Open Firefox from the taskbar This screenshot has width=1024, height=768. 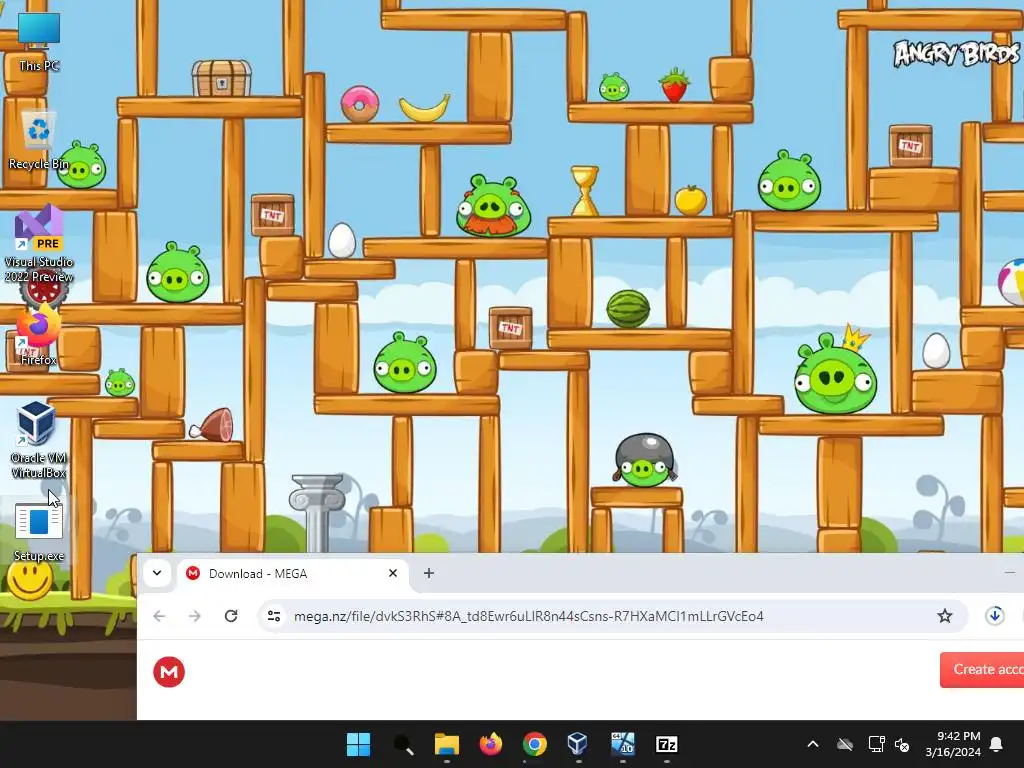click(490, 744)
